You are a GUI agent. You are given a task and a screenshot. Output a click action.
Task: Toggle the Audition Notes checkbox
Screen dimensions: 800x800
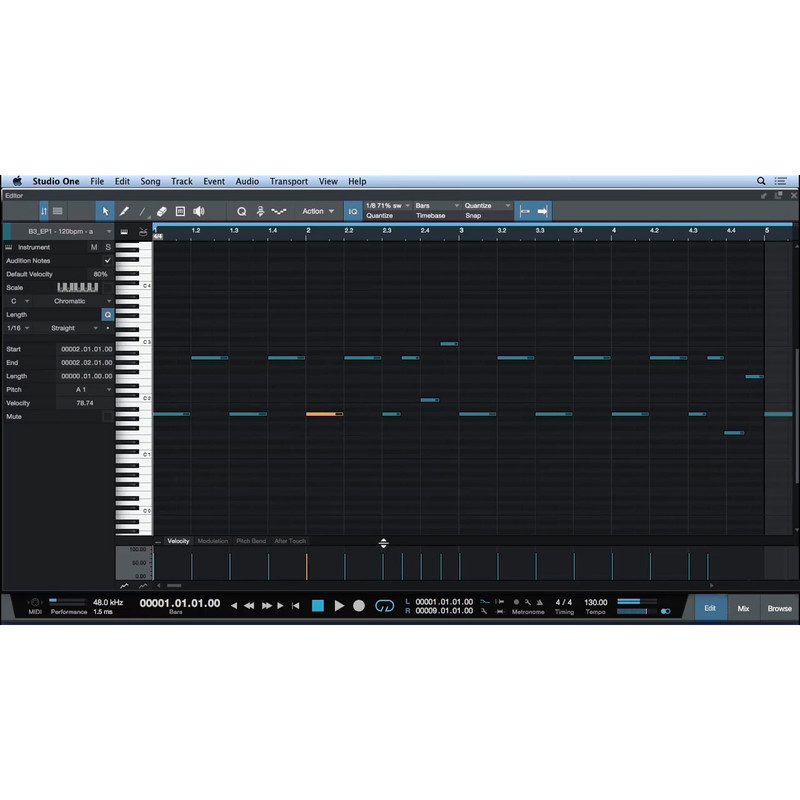pos(108,260)
